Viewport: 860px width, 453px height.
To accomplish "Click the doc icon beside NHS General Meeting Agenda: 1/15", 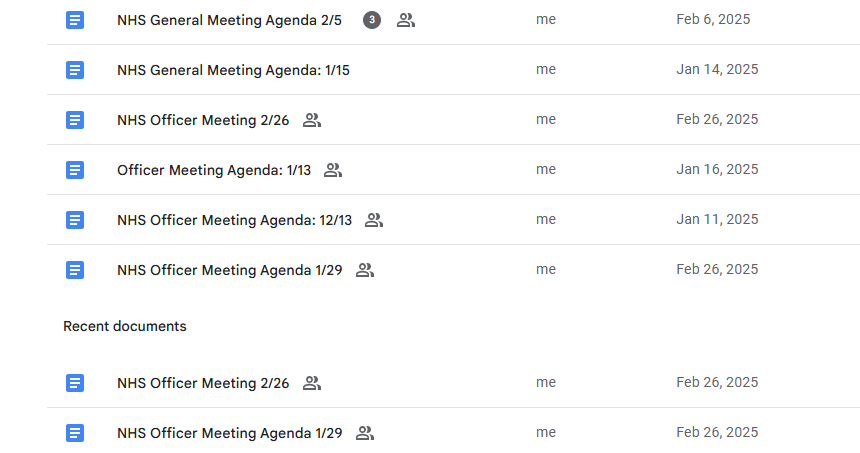I will pos(75,70).
